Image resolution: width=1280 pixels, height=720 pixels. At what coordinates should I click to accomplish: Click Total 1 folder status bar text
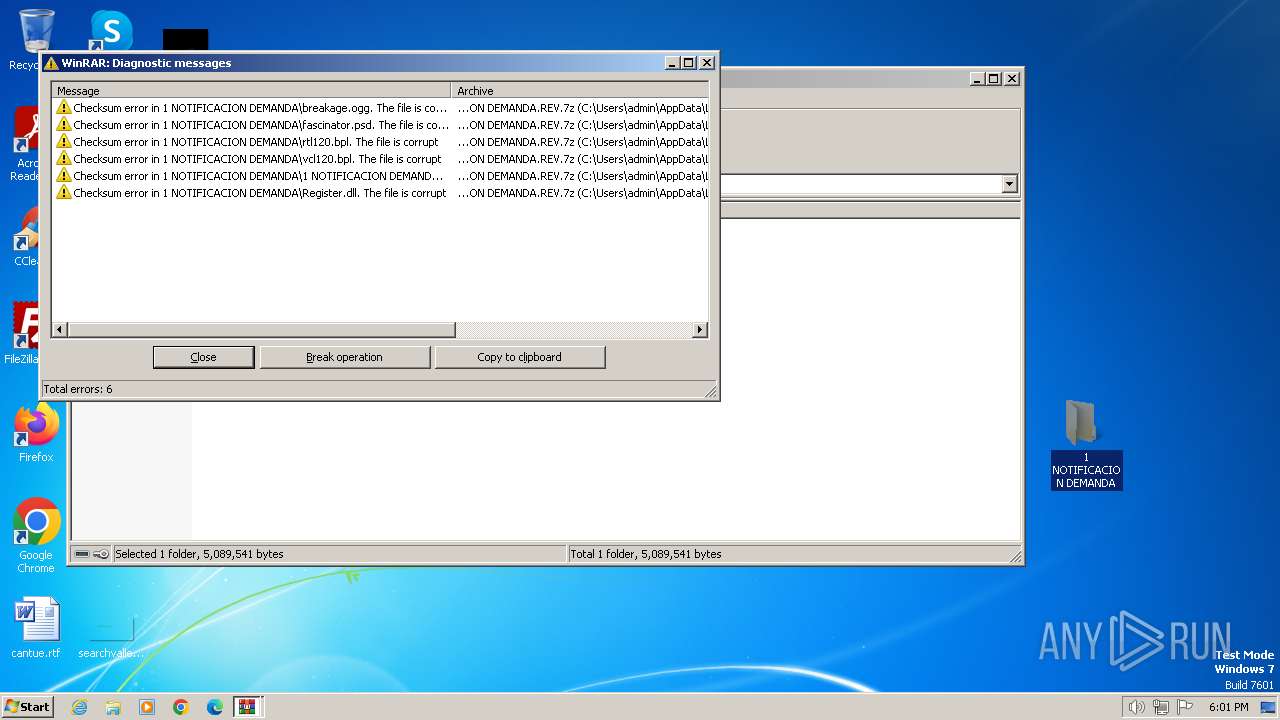[x=645, y=554]
